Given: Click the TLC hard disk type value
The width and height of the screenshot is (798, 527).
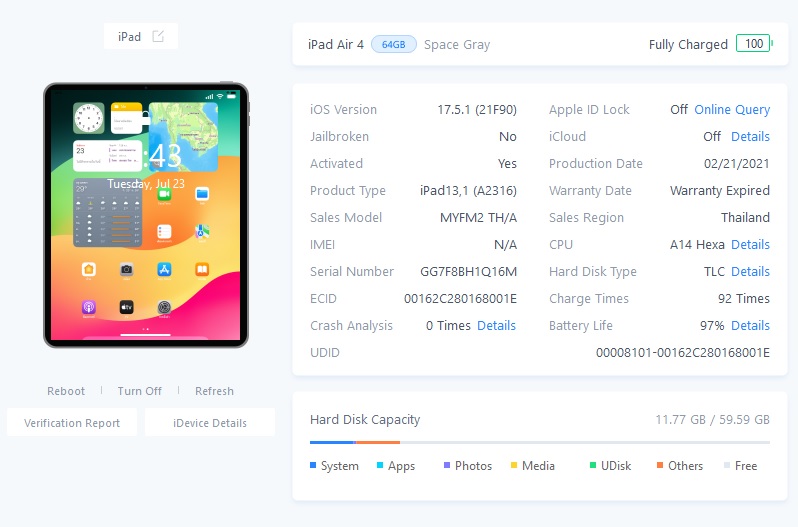Looking at the screenshot, I should coord(714,271).
